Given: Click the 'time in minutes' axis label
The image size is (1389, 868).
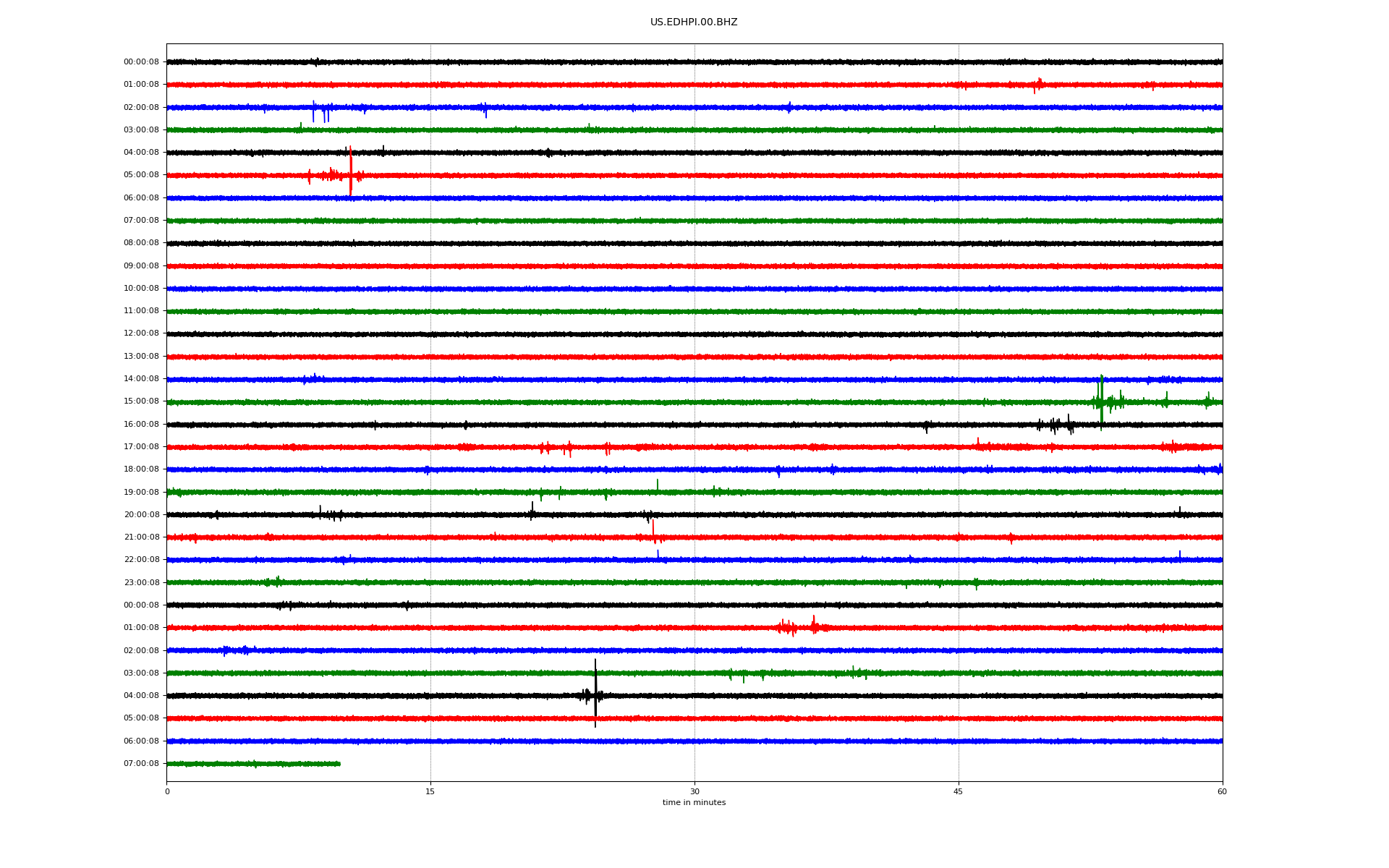Looking at the screenshot, I should tap(694, 803).
